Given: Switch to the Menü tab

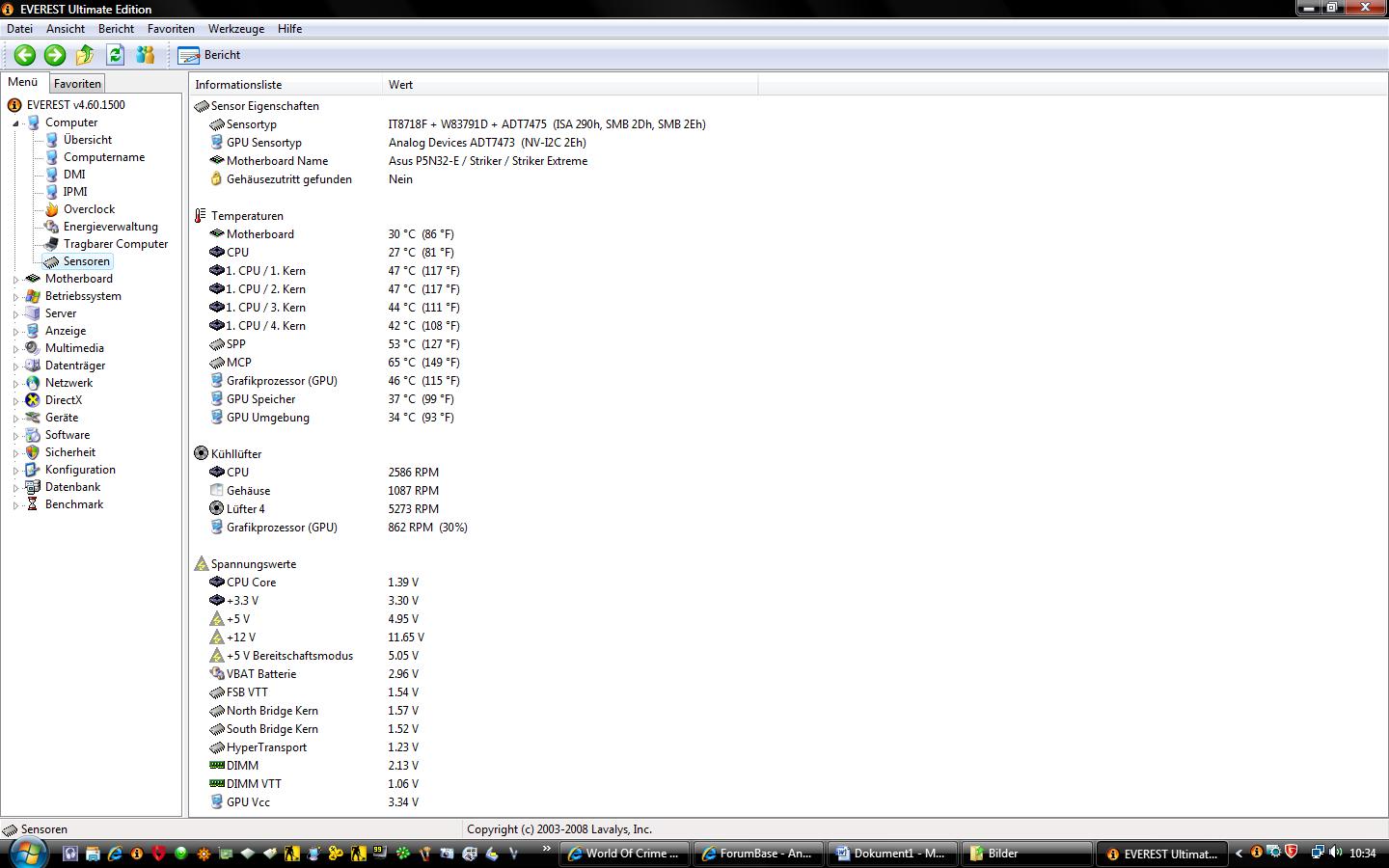Looking at the screenshot, I should point(23,83).
